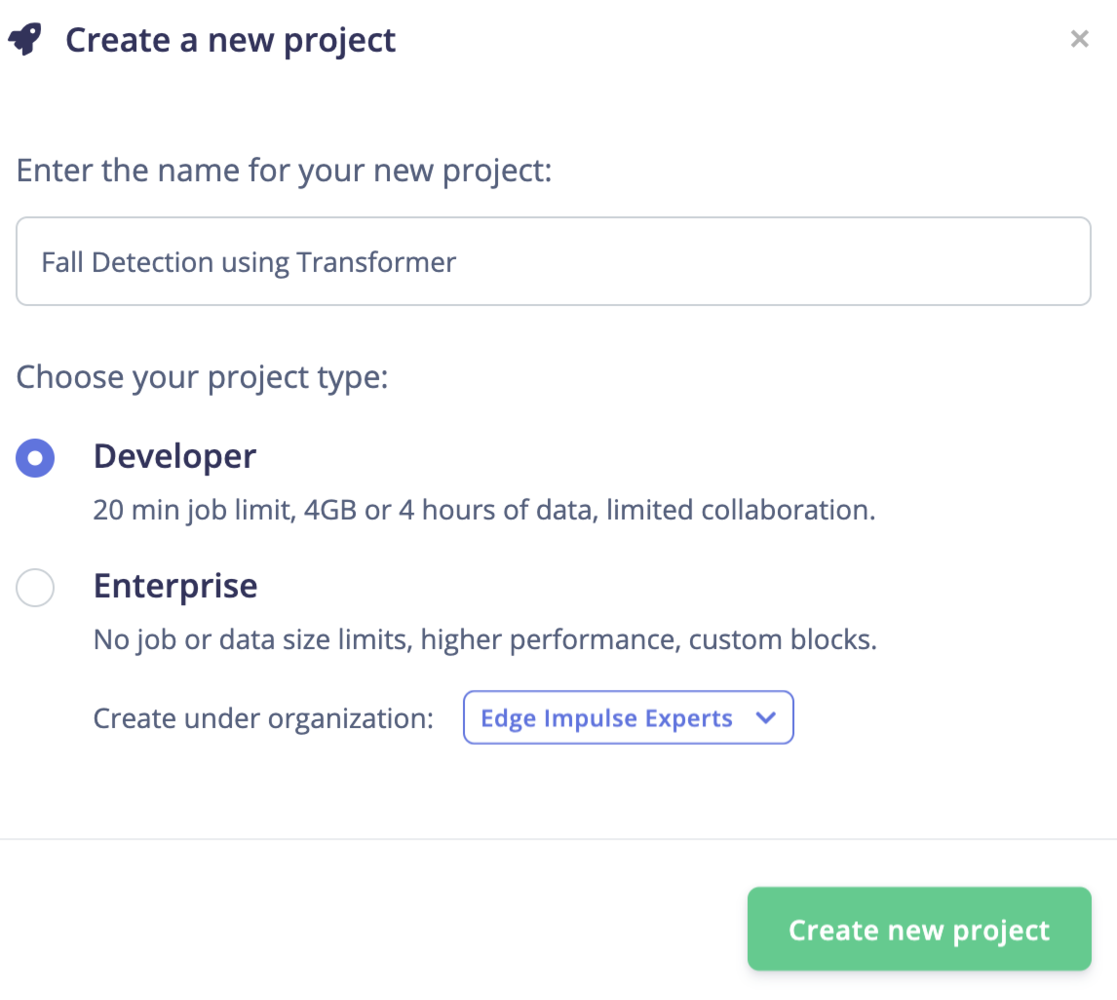Viewport: 1117px width, 1000px height.
Task: Click the "Create under organization" label
Action: [x=263, y=718]
